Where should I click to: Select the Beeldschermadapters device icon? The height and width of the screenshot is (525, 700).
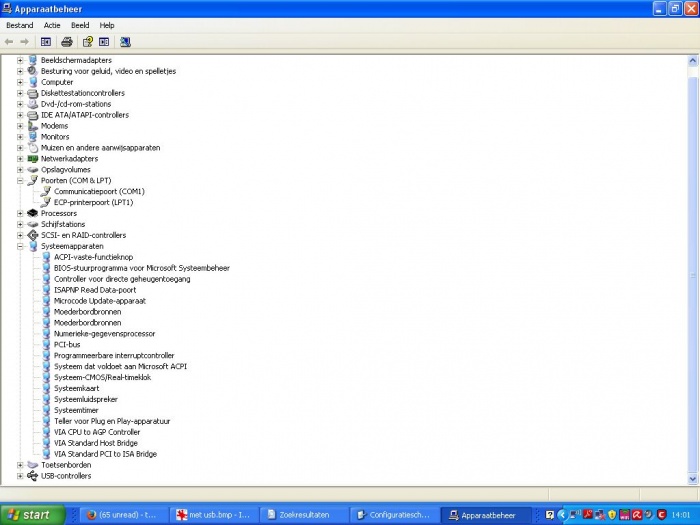tap(33, 60)
